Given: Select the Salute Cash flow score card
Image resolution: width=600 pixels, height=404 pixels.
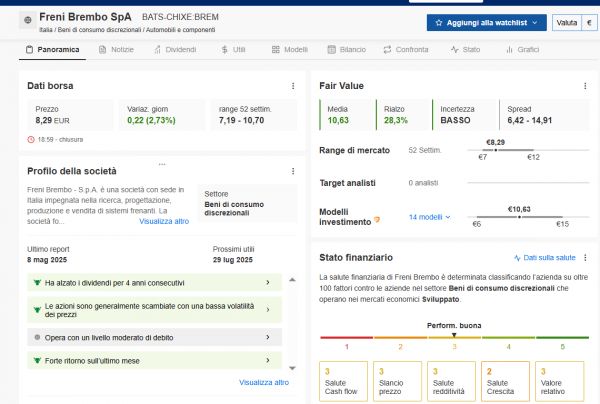Looking at the screenshot, I should pyautogui.click(x=343, y=381).
